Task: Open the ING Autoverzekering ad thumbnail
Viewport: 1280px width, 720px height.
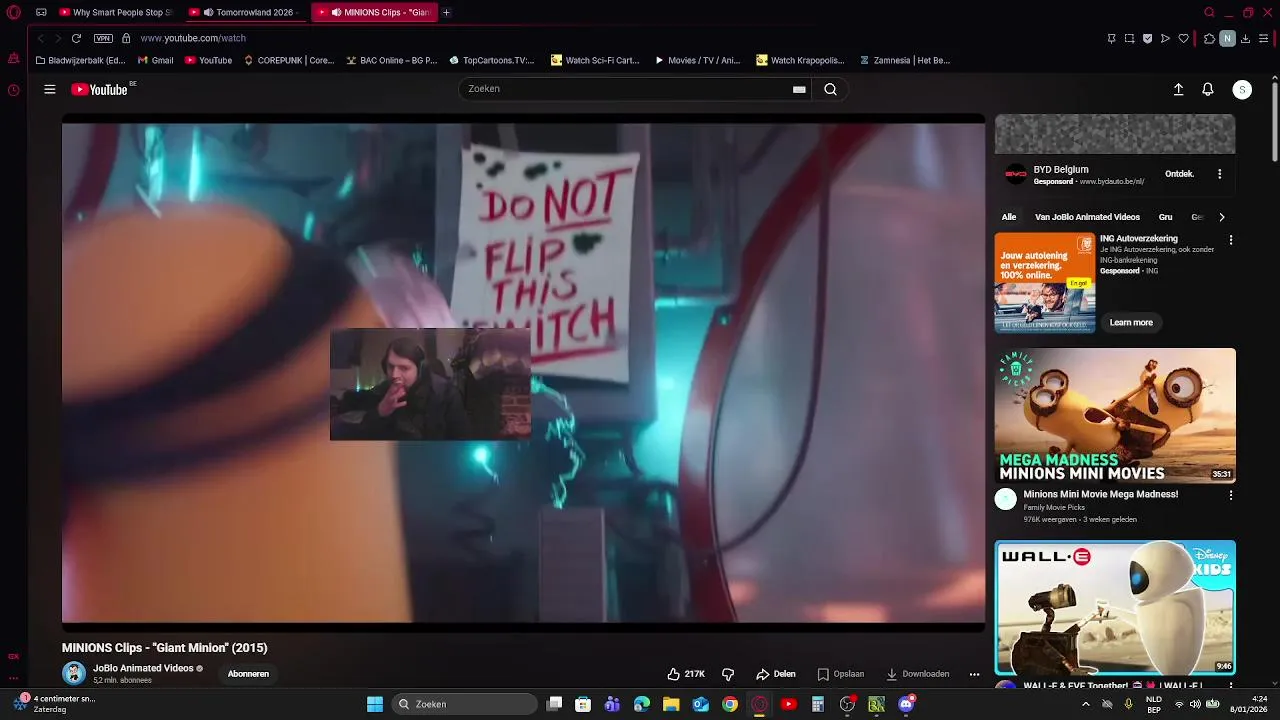Action: coord(1045,283)
